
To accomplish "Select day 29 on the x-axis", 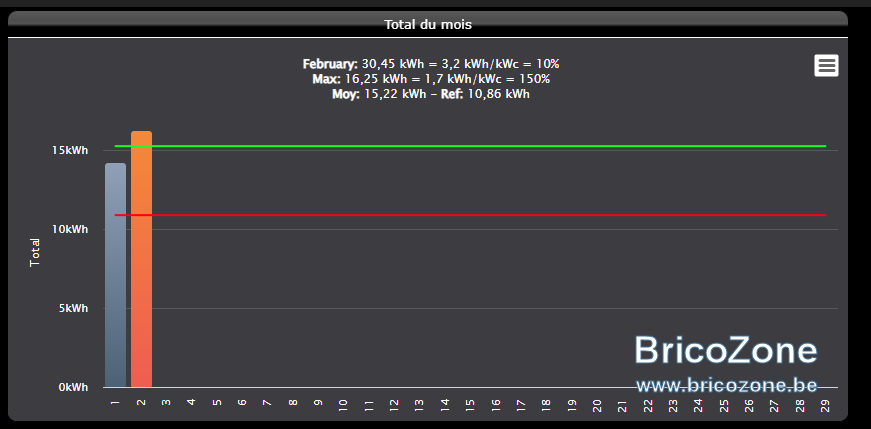I will coord(825,406).
